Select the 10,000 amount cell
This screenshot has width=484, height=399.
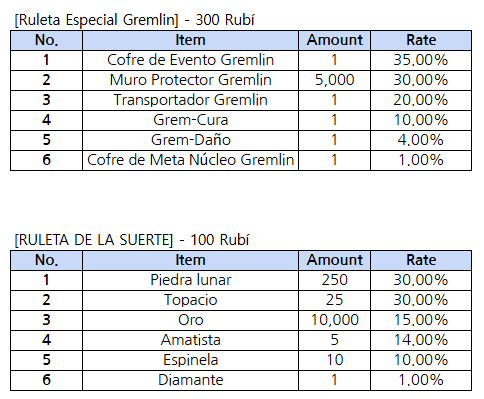point(334,320)
